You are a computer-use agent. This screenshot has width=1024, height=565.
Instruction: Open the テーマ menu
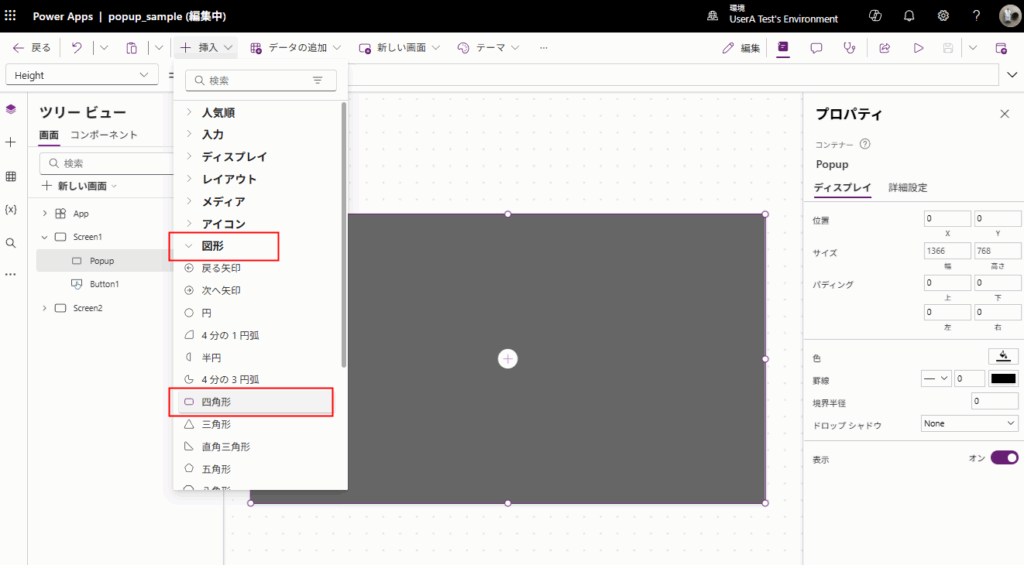[x=488, y=48]
